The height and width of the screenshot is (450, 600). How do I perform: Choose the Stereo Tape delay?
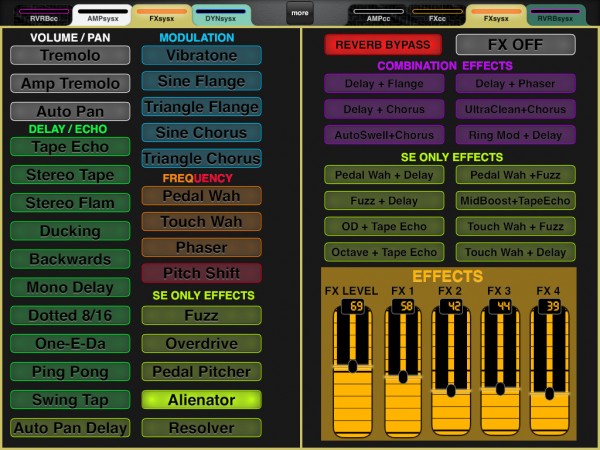(x=70, y=174)
